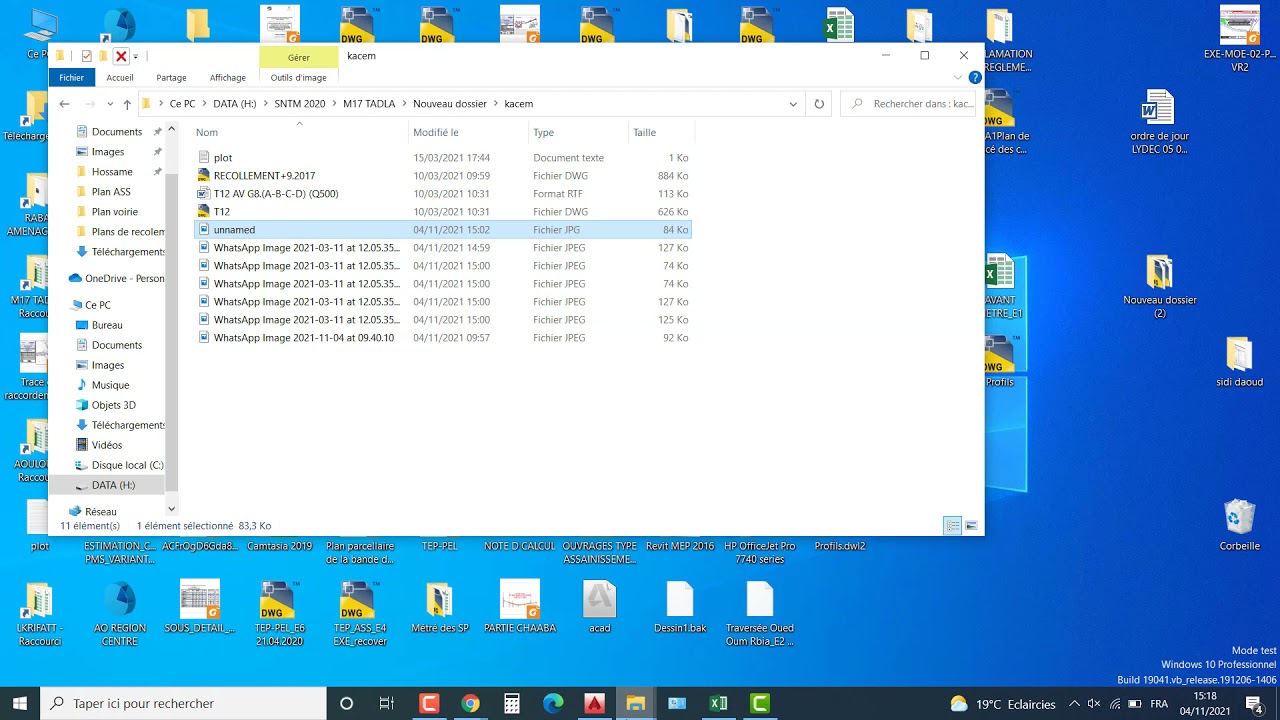The height and width of the screenshot is (720, 1280).
Task: Click SNTM 2020 in the address path
Action: point(299,104)
